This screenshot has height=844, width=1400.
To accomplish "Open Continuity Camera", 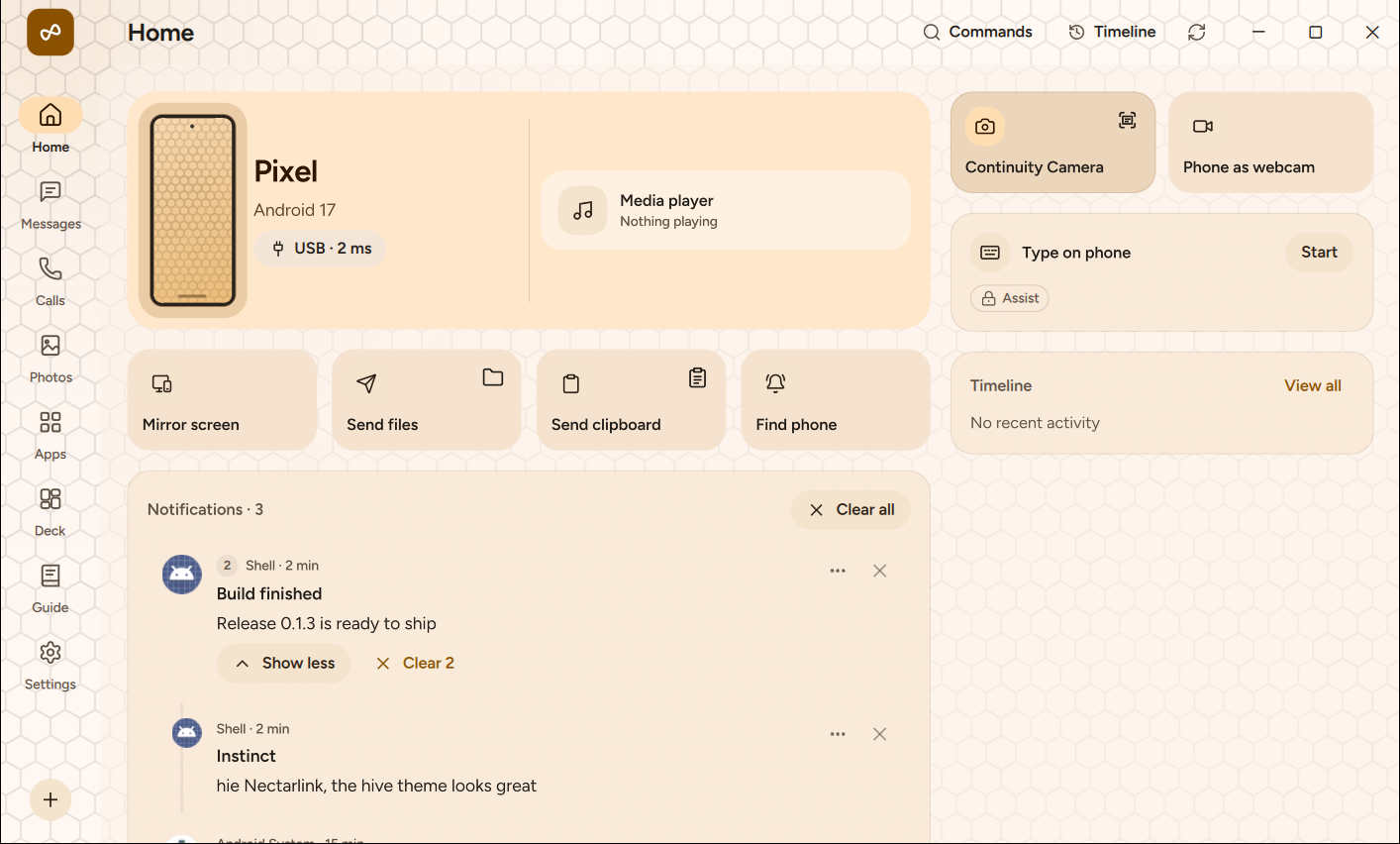I will click(x=1053, y=143).
